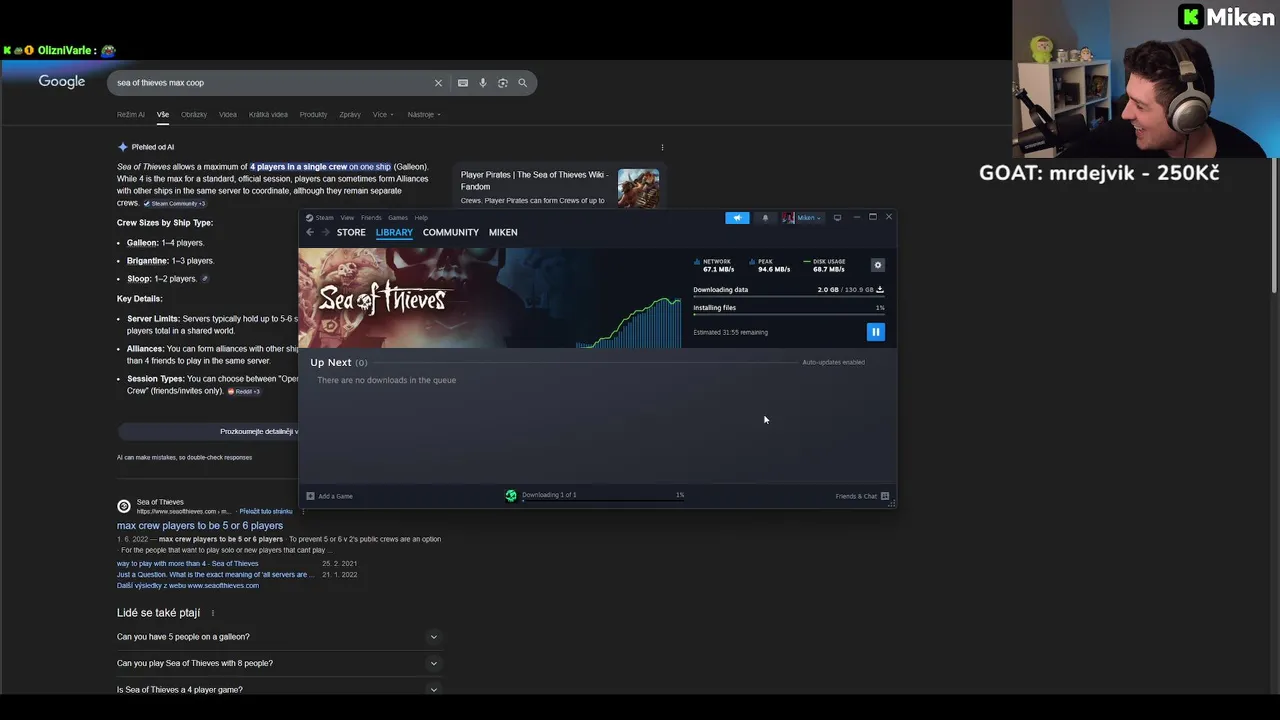Clear the Google search box with X
Viewport: 1280px width, 720px height.
(x=437, y=83)
